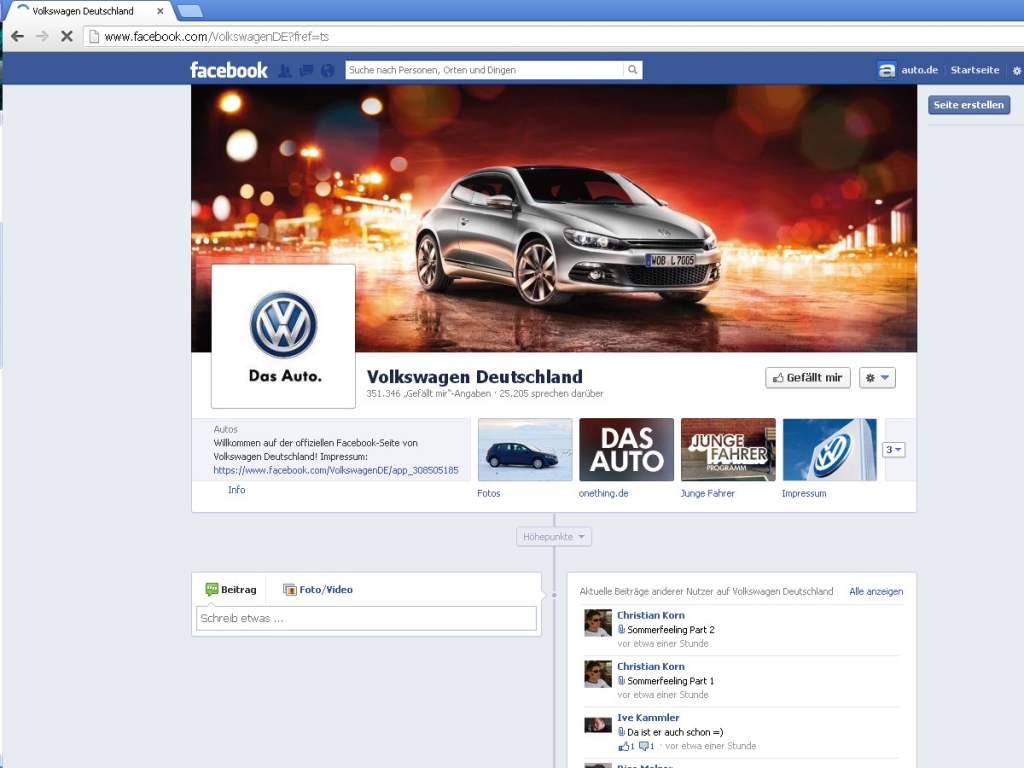Click attachment icon on Sommerfeeling Part 1
1024x768 pixels.
coord(621,680)
